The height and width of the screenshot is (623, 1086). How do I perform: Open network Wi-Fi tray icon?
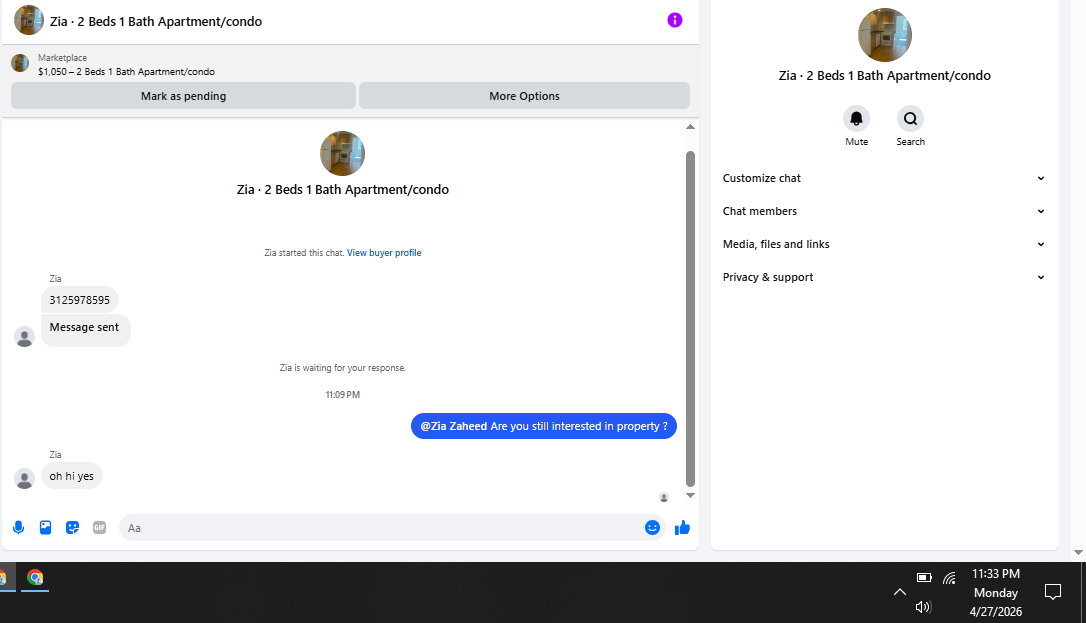click(950, 577)
